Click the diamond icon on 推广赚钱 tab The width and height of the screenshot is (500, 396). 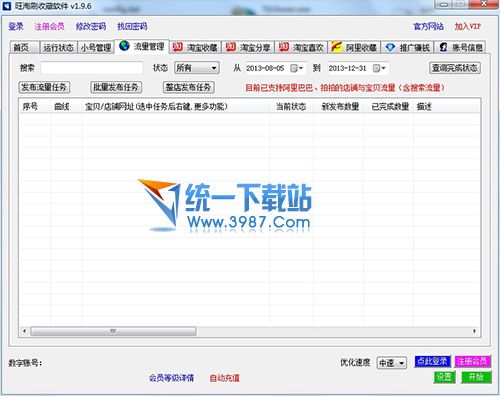(x=390, y=48)
